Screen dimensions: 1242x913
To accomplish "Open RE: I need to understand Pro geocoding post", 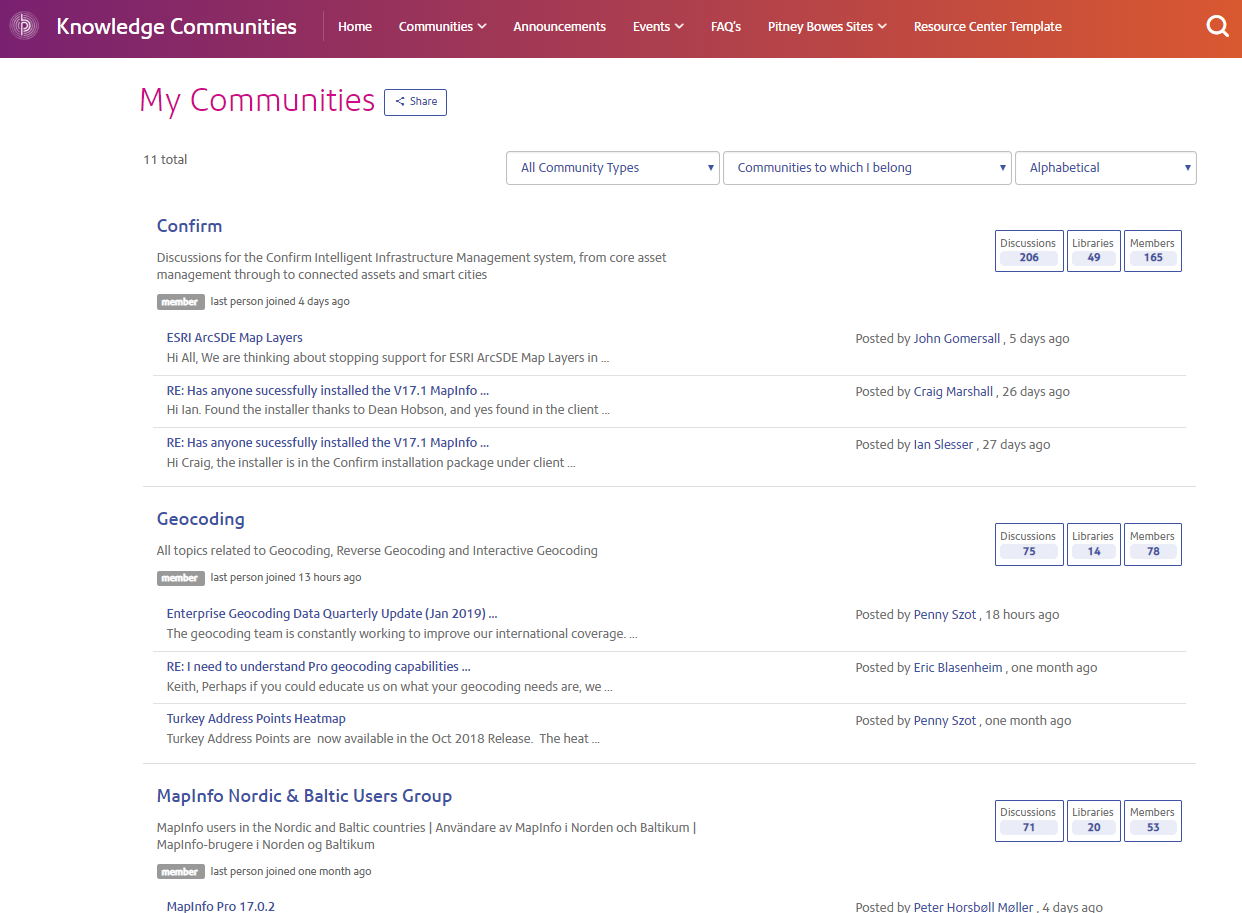I will [x=318, y=667].
